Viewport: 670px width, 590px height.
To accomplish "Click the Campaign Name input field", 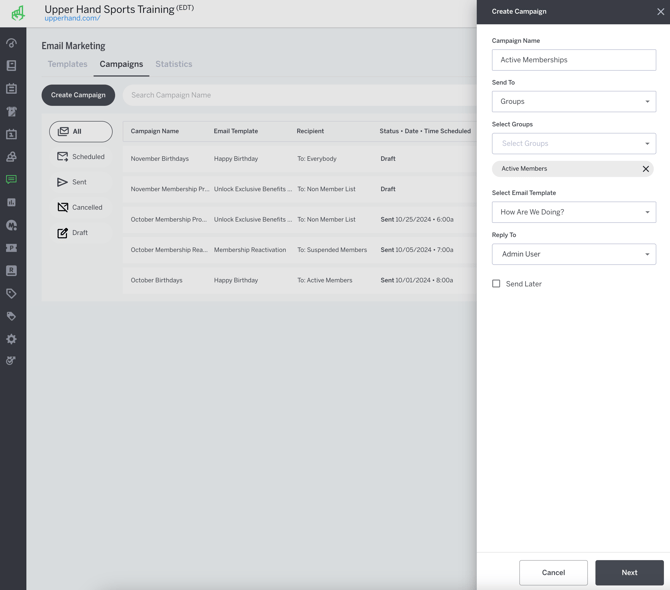I will (x=573, y=60).
